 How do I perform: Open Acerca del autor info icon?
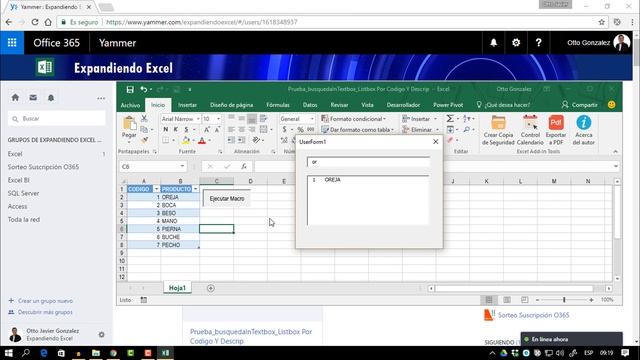[584, 130]
